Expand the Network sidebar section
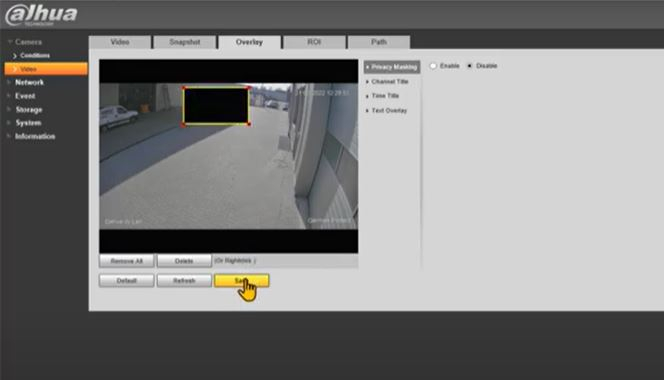Viewport: 664px width, 380px height. point(29,82)
